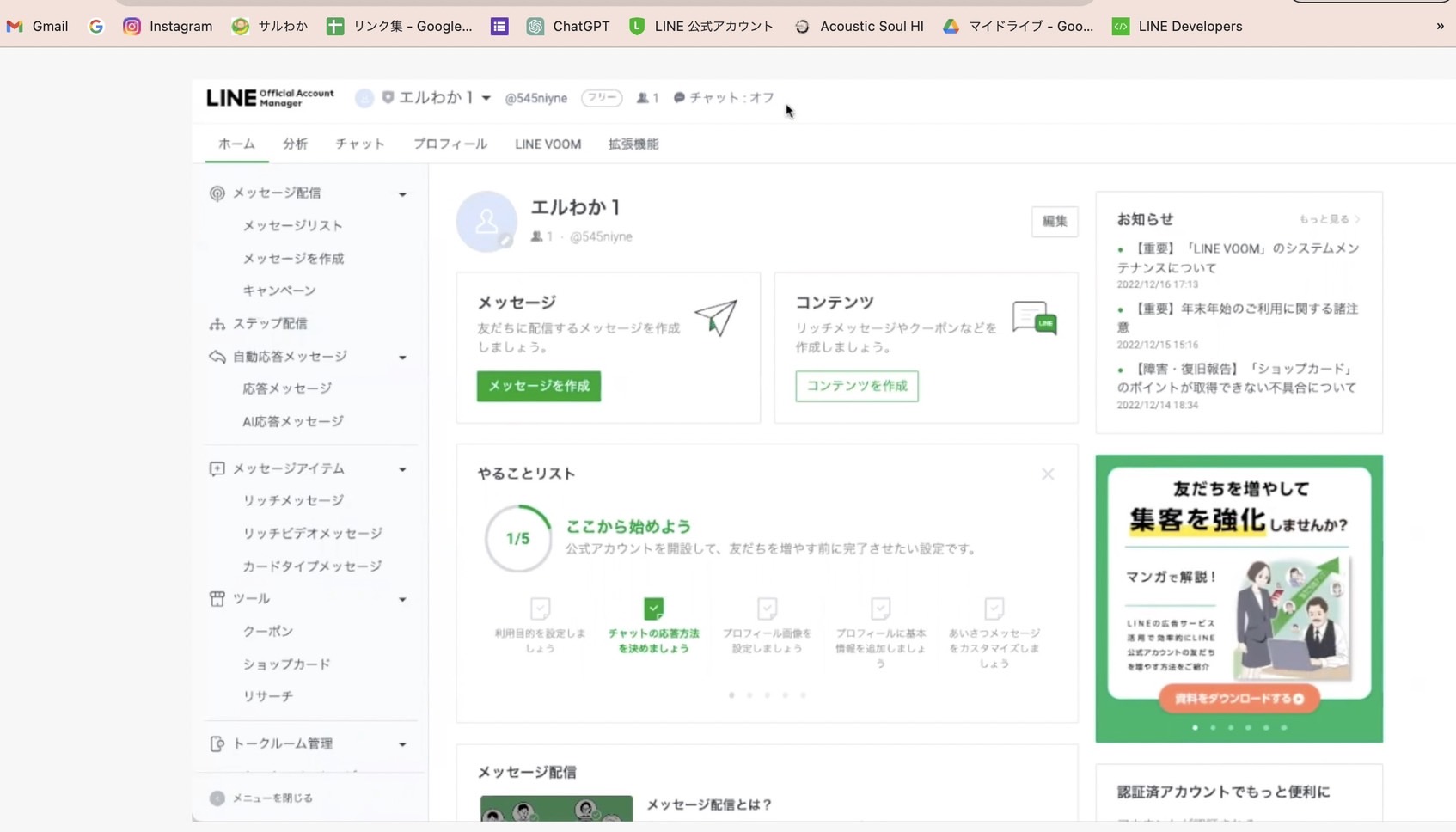This screenshot has height=832, width=1456.
Task: Click the 編集 button
Action: tap(1055, 221)
